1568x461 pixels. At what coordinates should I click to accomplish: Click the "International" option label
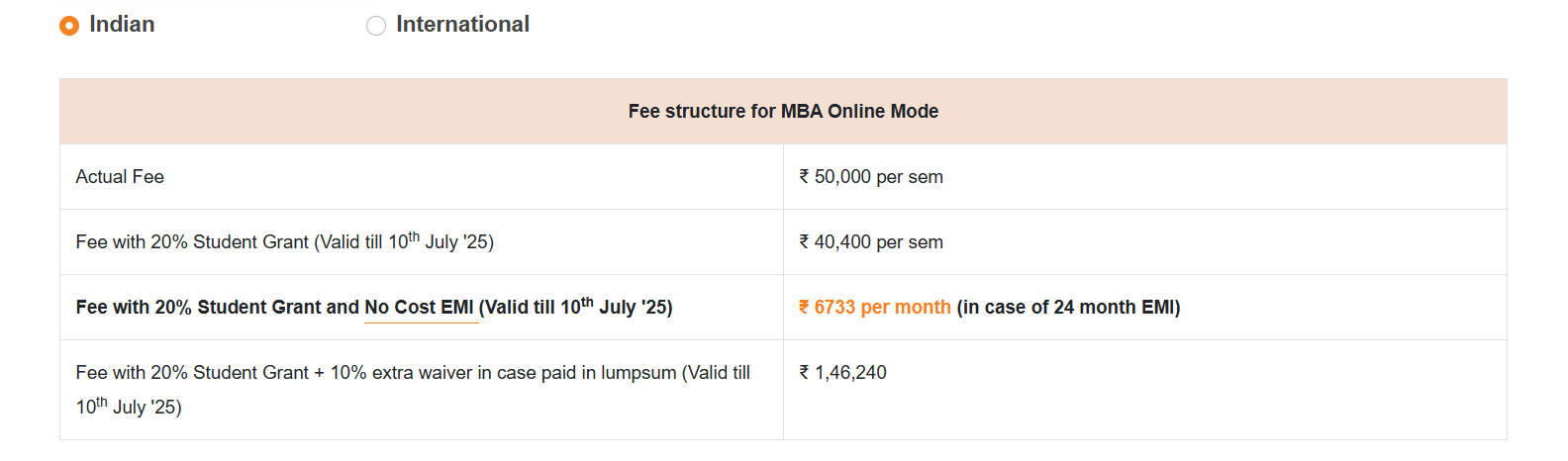(x=462, y=25)
